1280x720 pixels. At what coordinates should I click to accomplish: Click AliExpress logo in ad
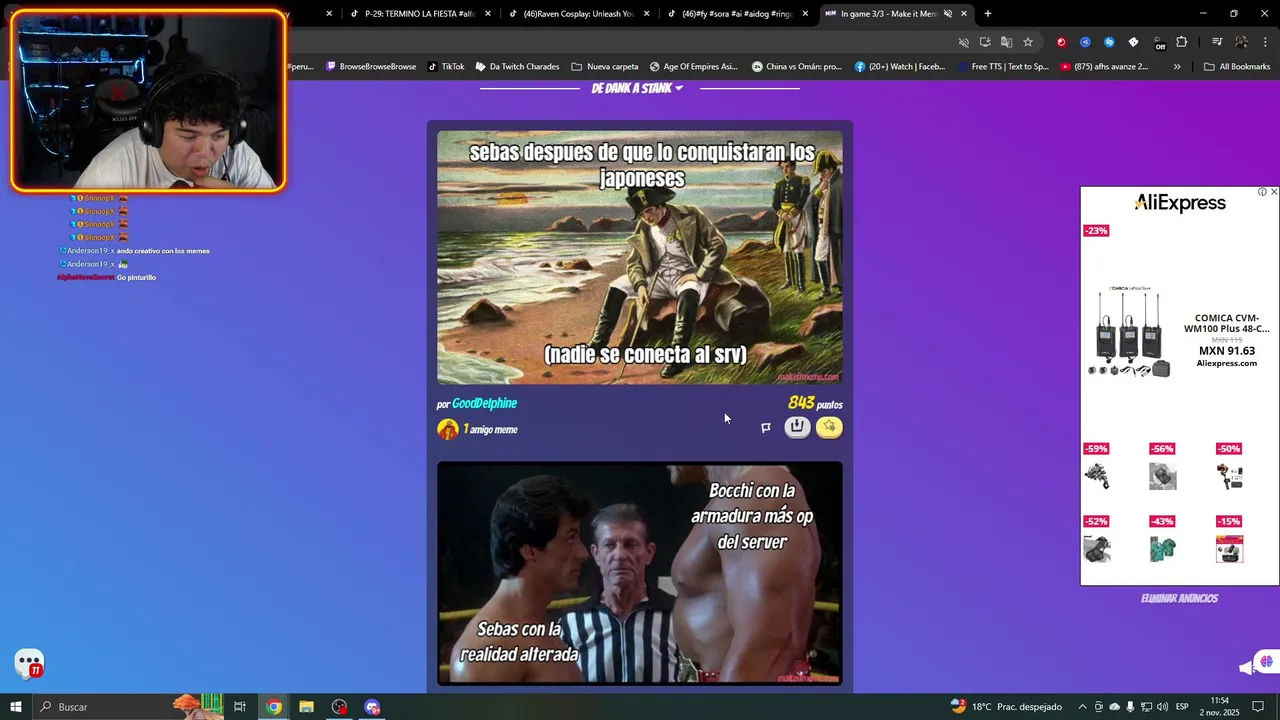1180,203
